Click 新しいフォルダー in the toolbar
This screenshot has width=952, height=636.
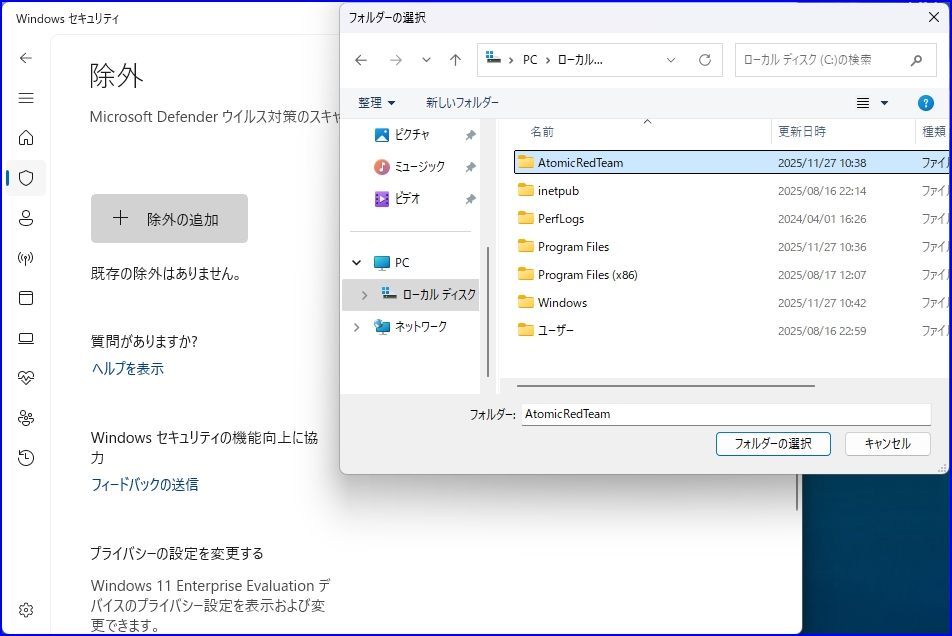(x=462, y=103)
